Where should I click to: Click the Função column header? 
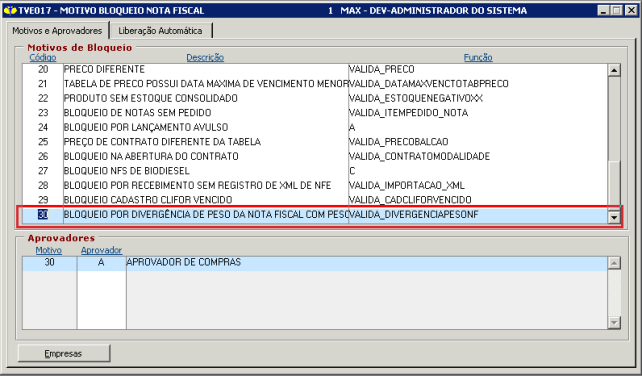(478, 57)
